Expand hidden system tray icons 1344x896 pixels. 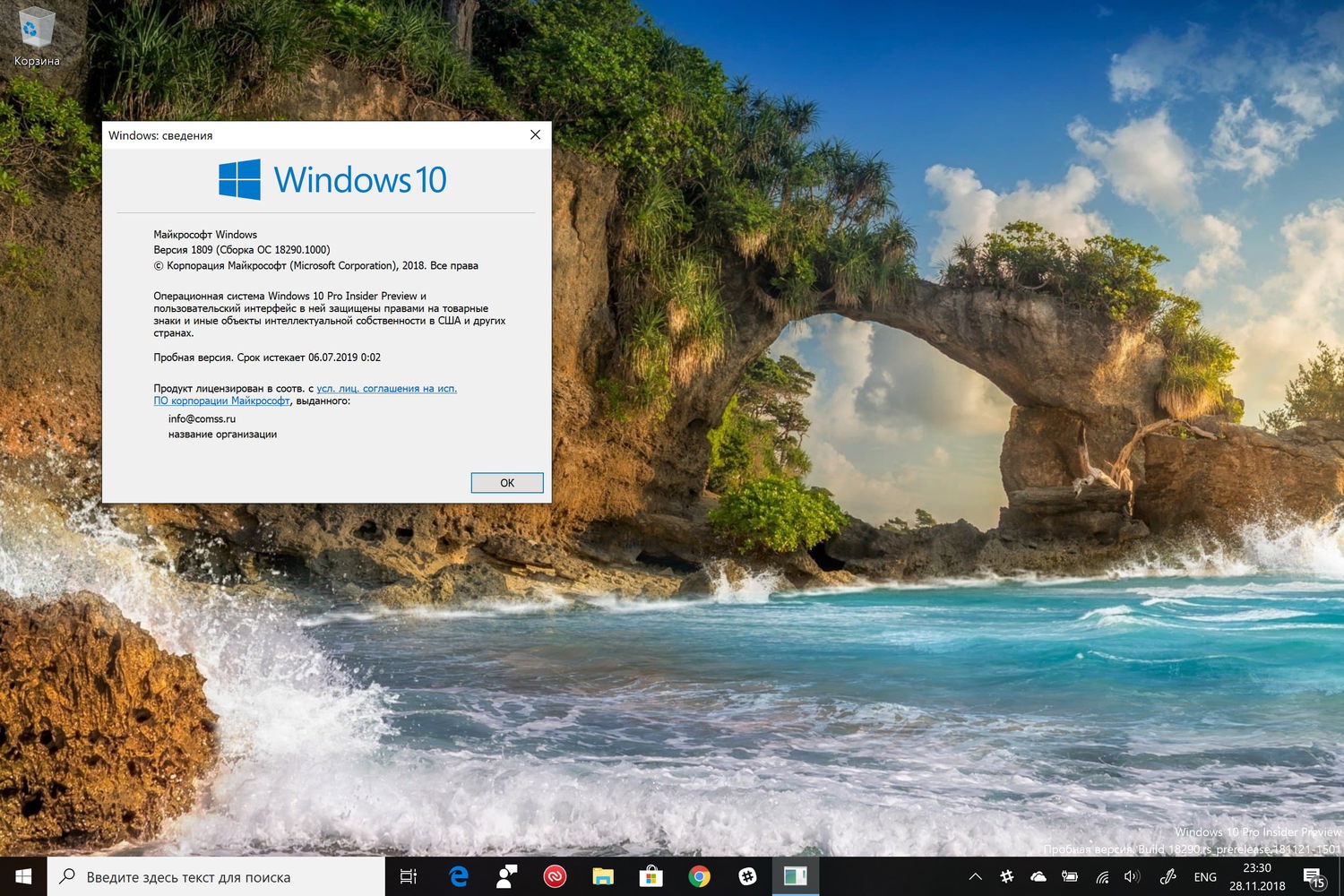975,878
